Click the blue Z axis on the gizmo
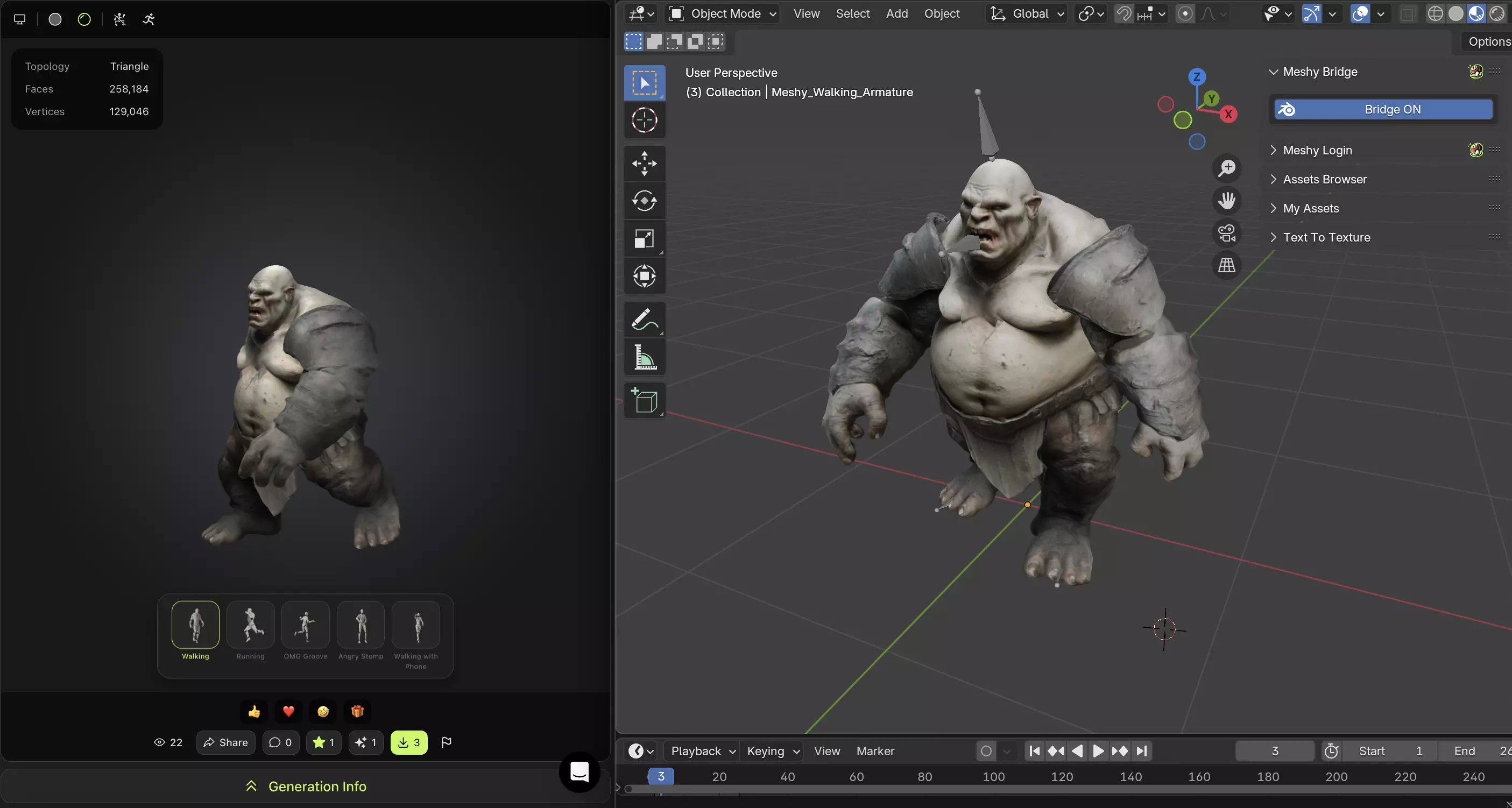The height and width of the screenshot is (808, 1512). [x=1197, y=77]
